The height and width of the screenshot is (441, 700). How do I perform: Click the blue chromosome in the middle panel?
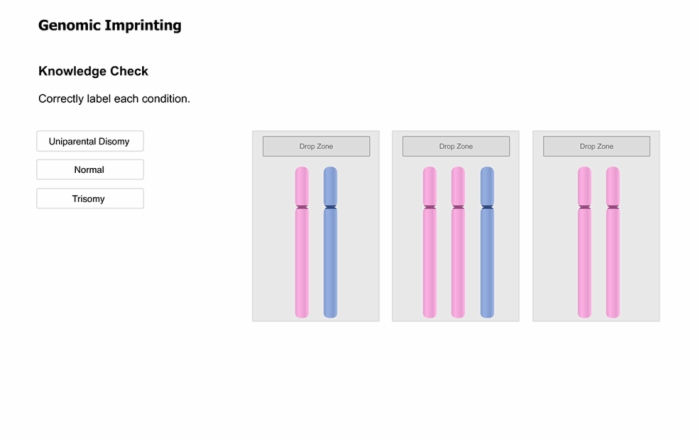(x=487, y=242)
